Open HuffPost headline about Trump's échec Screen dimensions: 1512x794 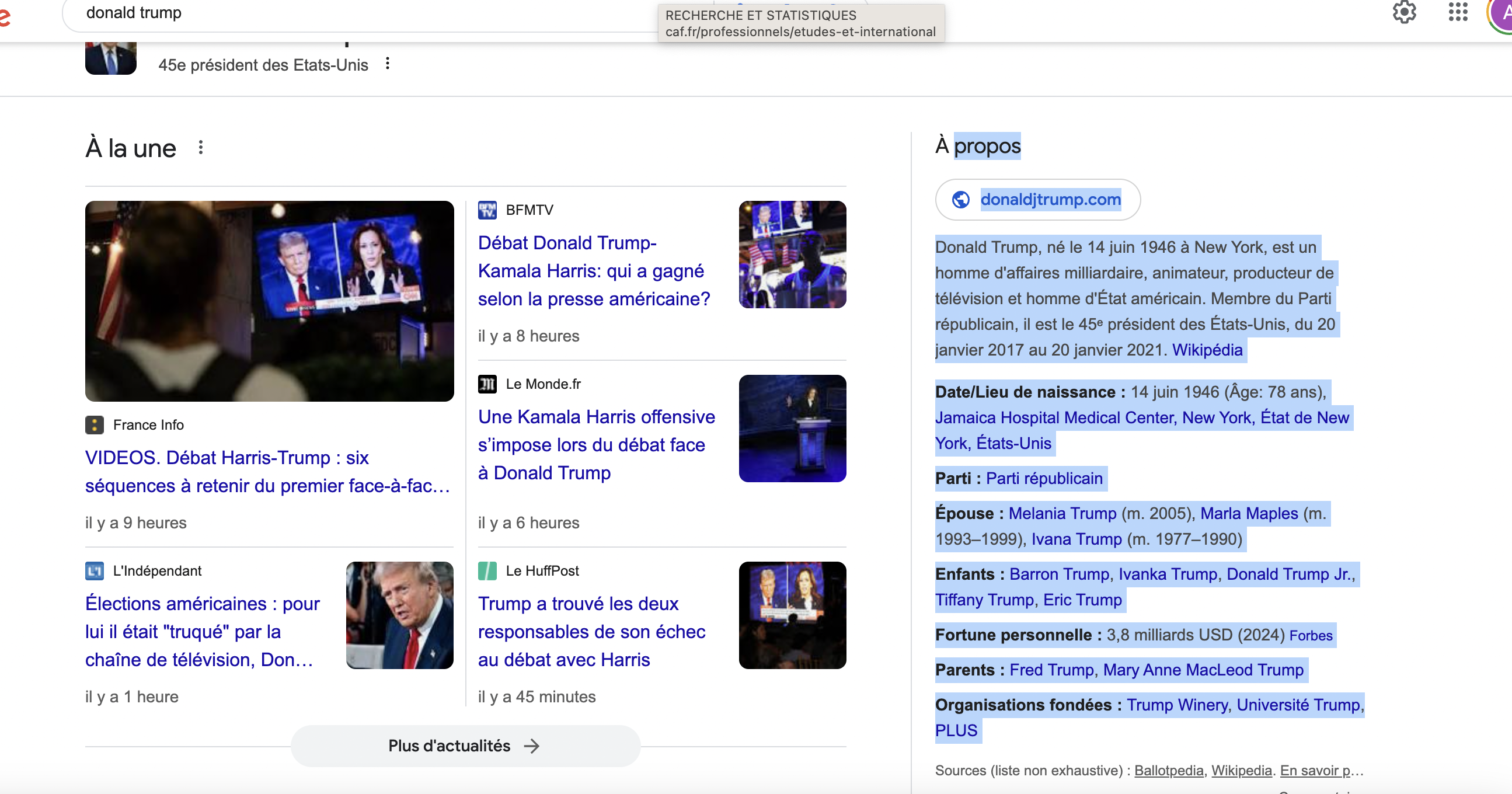(x=591, y=632)
